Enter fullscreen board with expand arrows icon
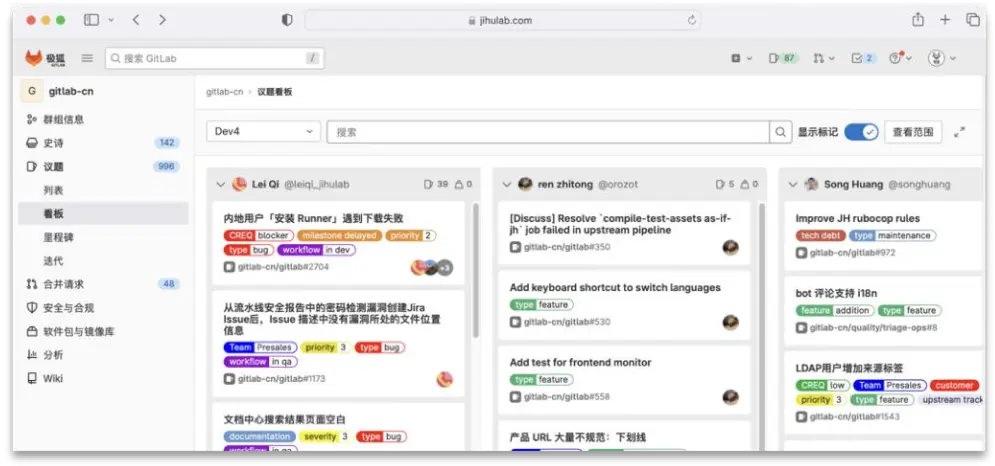Viewport: 995px width, 466px height. tap(960, 132)
